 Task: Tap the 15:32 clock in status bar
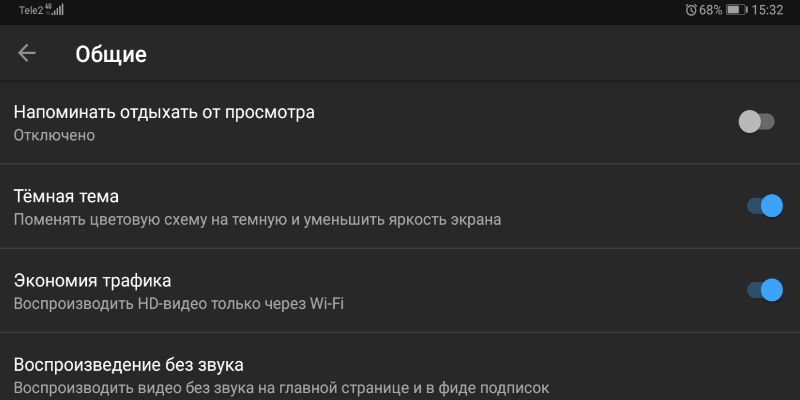pyautogui.click(x=767, y=10)
